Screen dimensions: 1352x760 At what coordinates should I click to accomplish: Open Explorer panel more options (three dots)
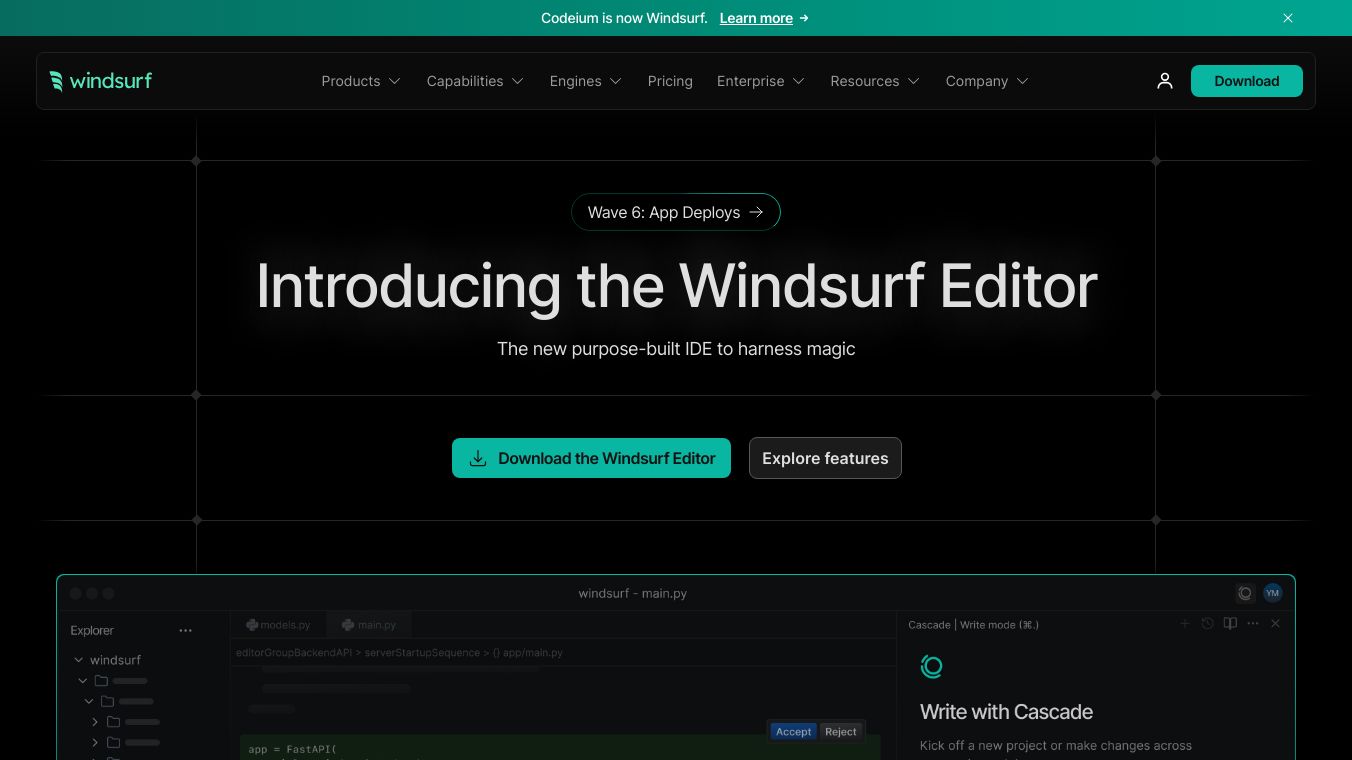click(185, 630)
